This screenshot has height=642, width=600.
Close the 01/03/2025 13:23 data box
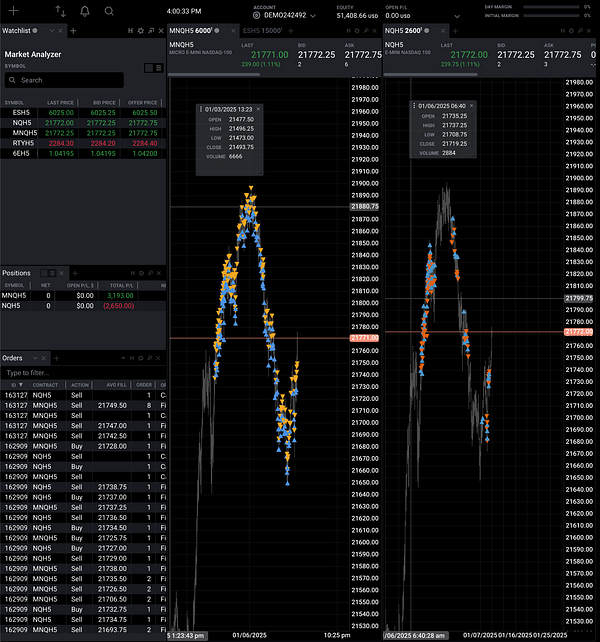258,109
